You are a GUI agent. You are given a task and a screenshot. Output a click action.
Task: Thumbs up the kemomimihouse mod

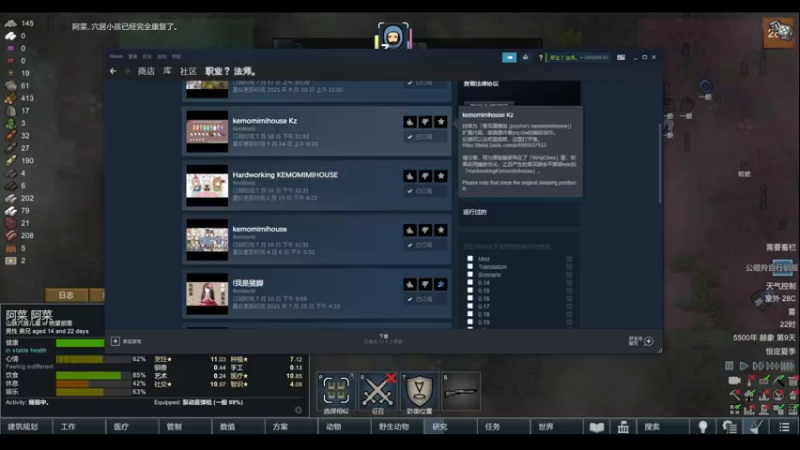click(x=410, y=230)
